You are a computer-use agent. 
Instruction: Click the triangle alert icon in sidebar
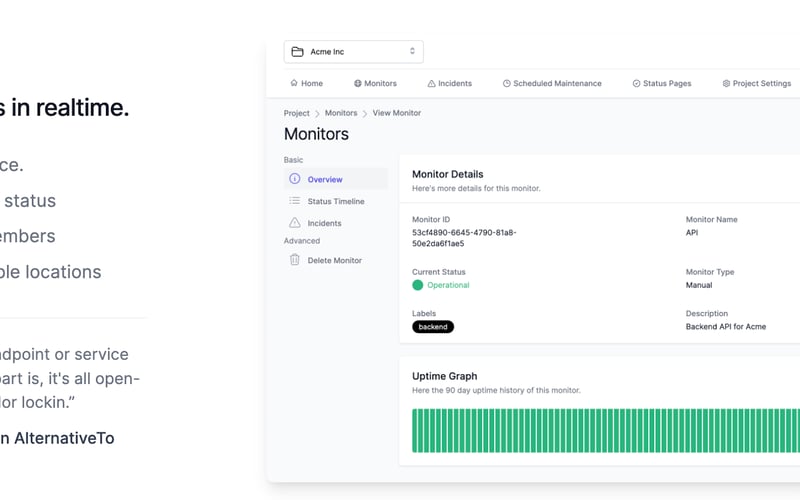(x=294, y=222)
